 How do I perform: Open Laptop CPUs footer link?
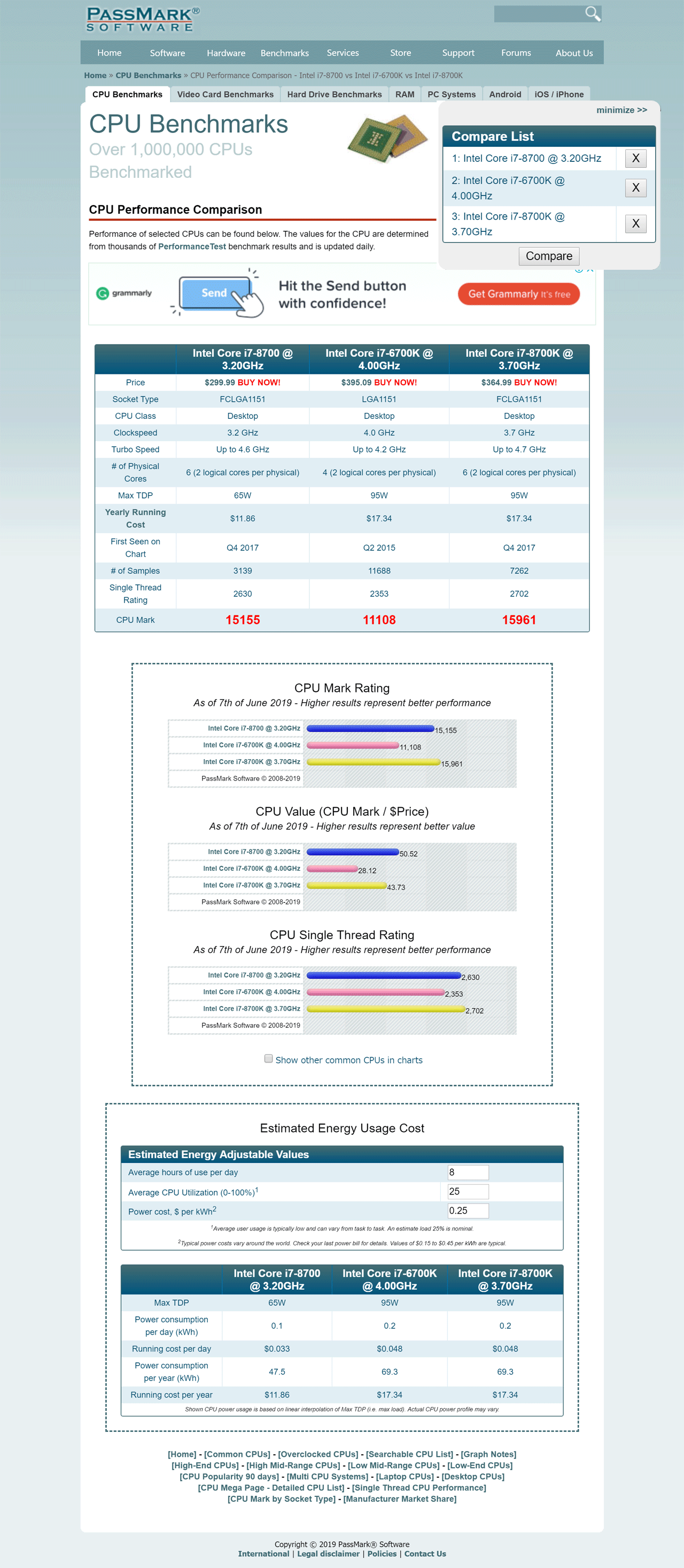pos(405,1477)
